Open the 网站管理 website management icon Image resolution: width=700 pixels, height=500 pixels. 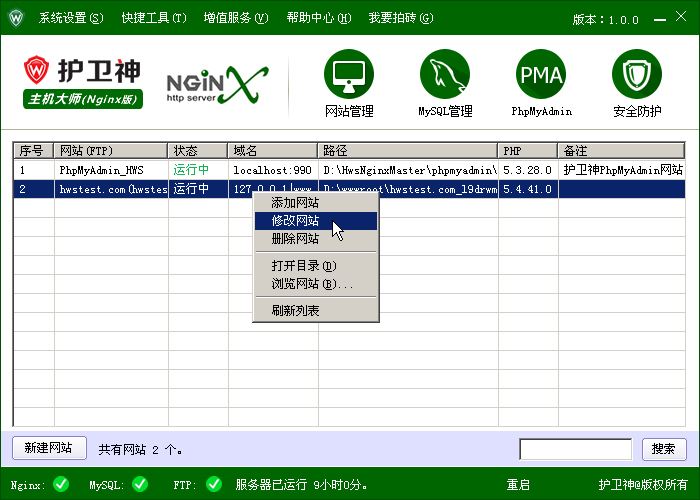pos(349,74)
